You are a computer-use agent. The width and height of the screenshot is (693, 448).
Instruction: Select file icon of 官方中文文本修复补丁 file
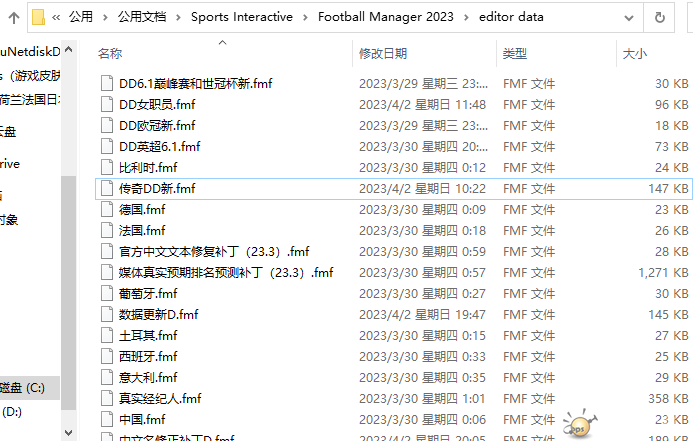pos(107,251)
